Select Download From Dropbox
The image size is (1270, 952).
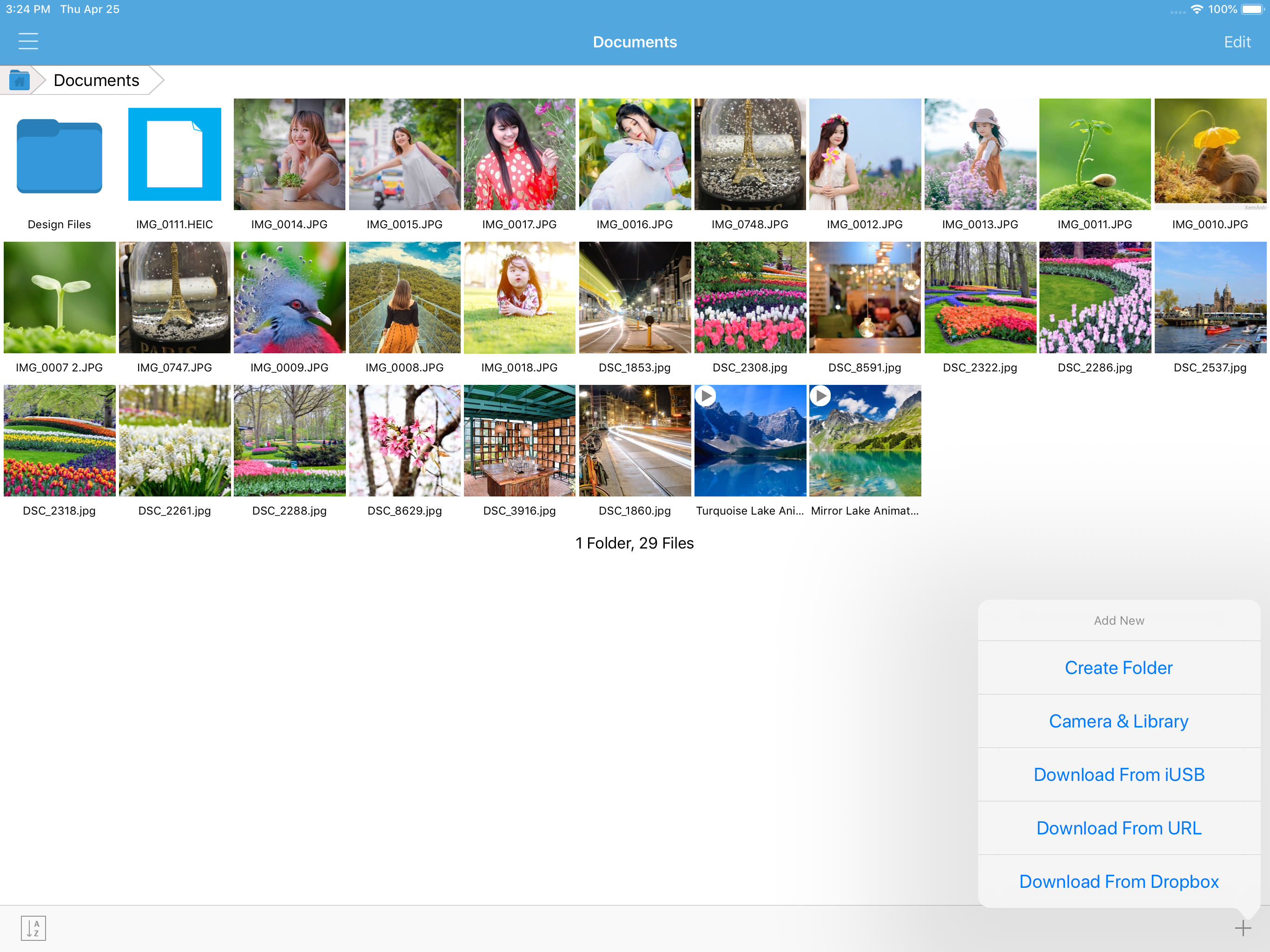coord(1118,881)
